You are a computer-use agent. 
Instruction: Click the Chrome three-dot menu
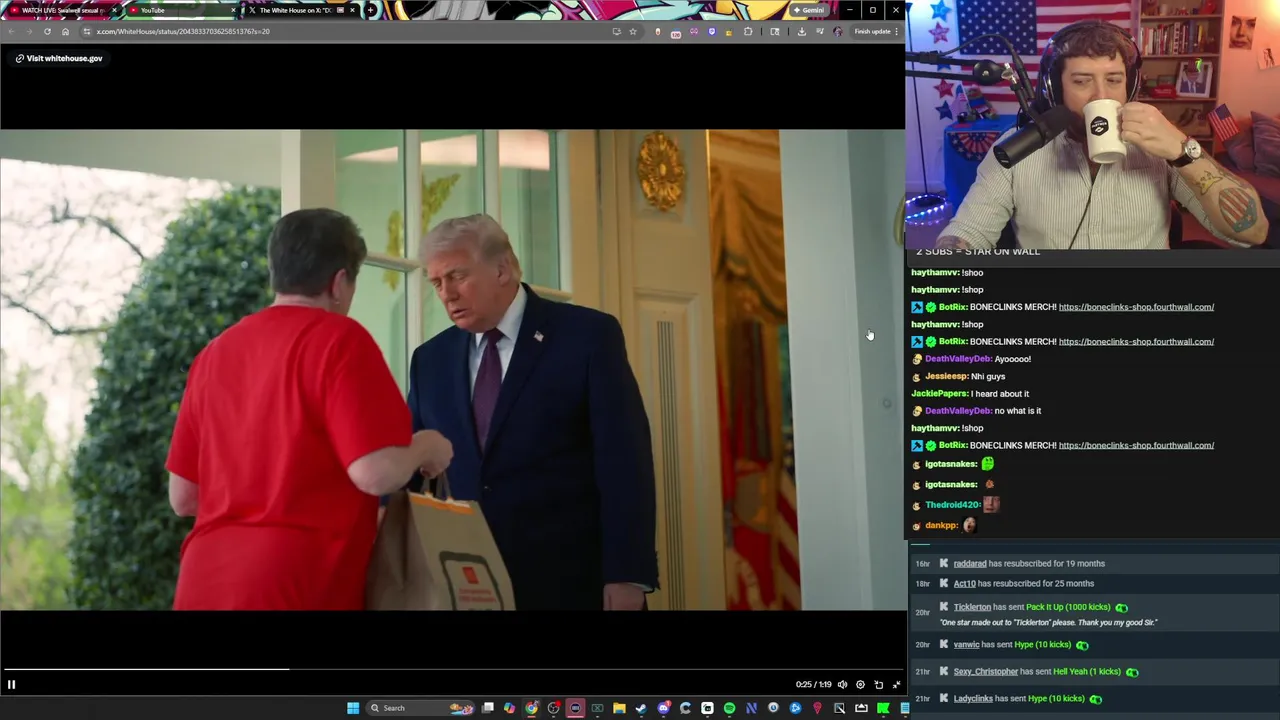(896, 31)
